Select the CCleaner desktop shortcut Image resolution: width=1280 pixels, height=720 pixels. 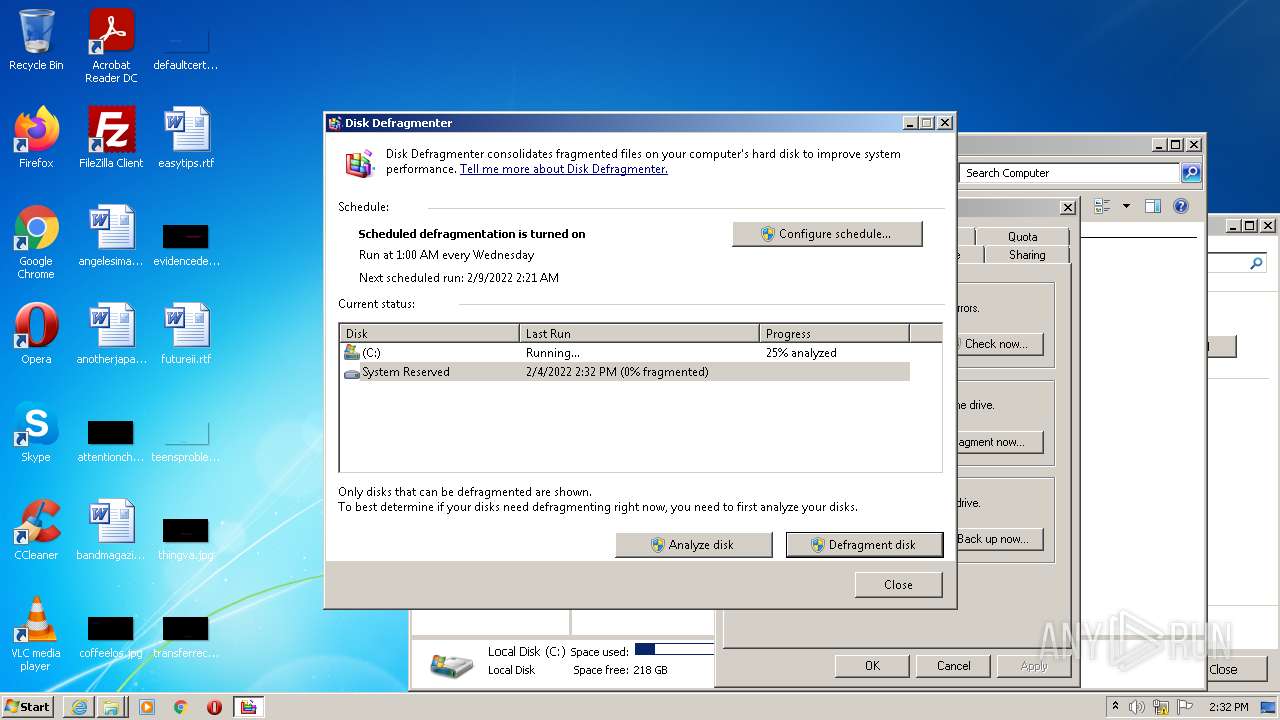(36, 530)
